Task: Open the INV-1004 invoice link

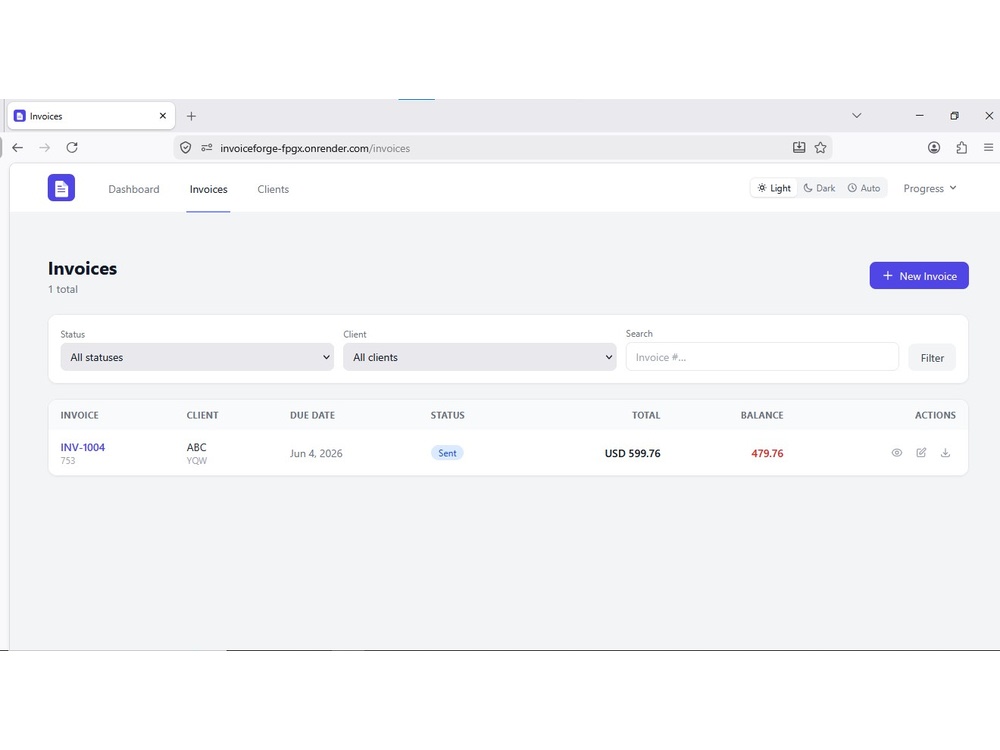Action: [x=83, y=447]
